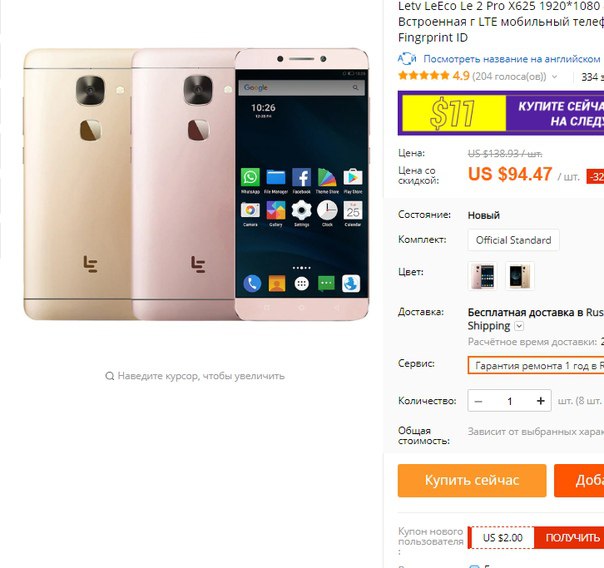Select the rose gold phone color swatch
Screen dimensions: 604x568
(x=482, y=276)
